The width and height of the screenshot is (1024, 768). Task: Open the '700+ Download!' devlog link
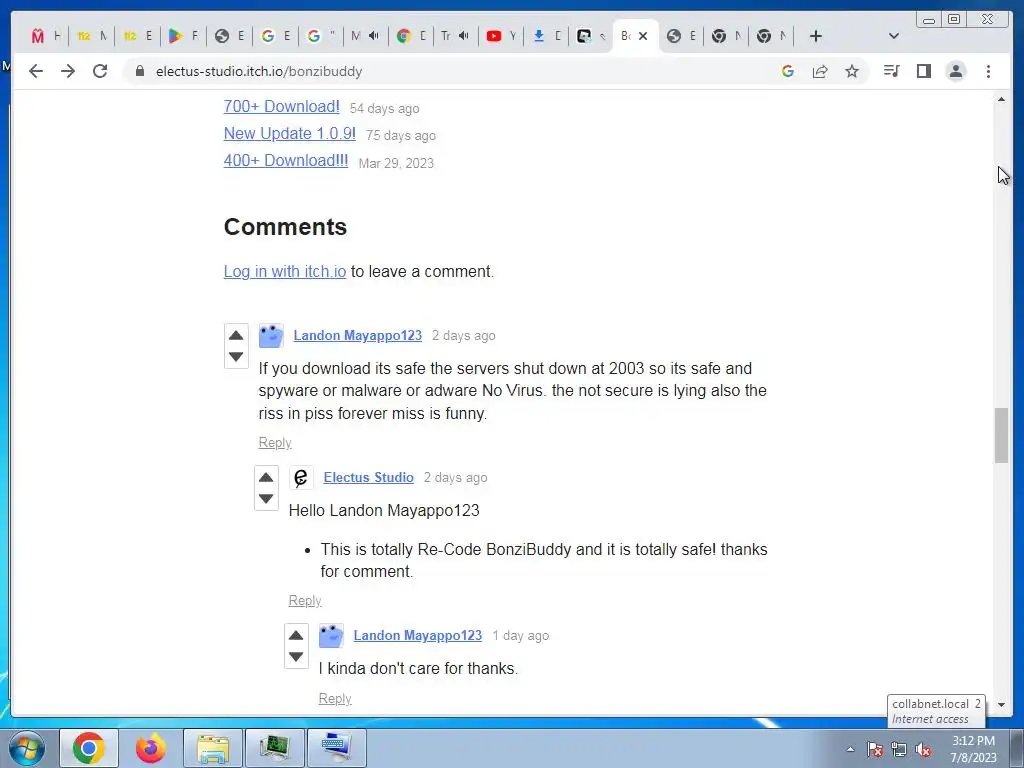[x=281, y=106]
